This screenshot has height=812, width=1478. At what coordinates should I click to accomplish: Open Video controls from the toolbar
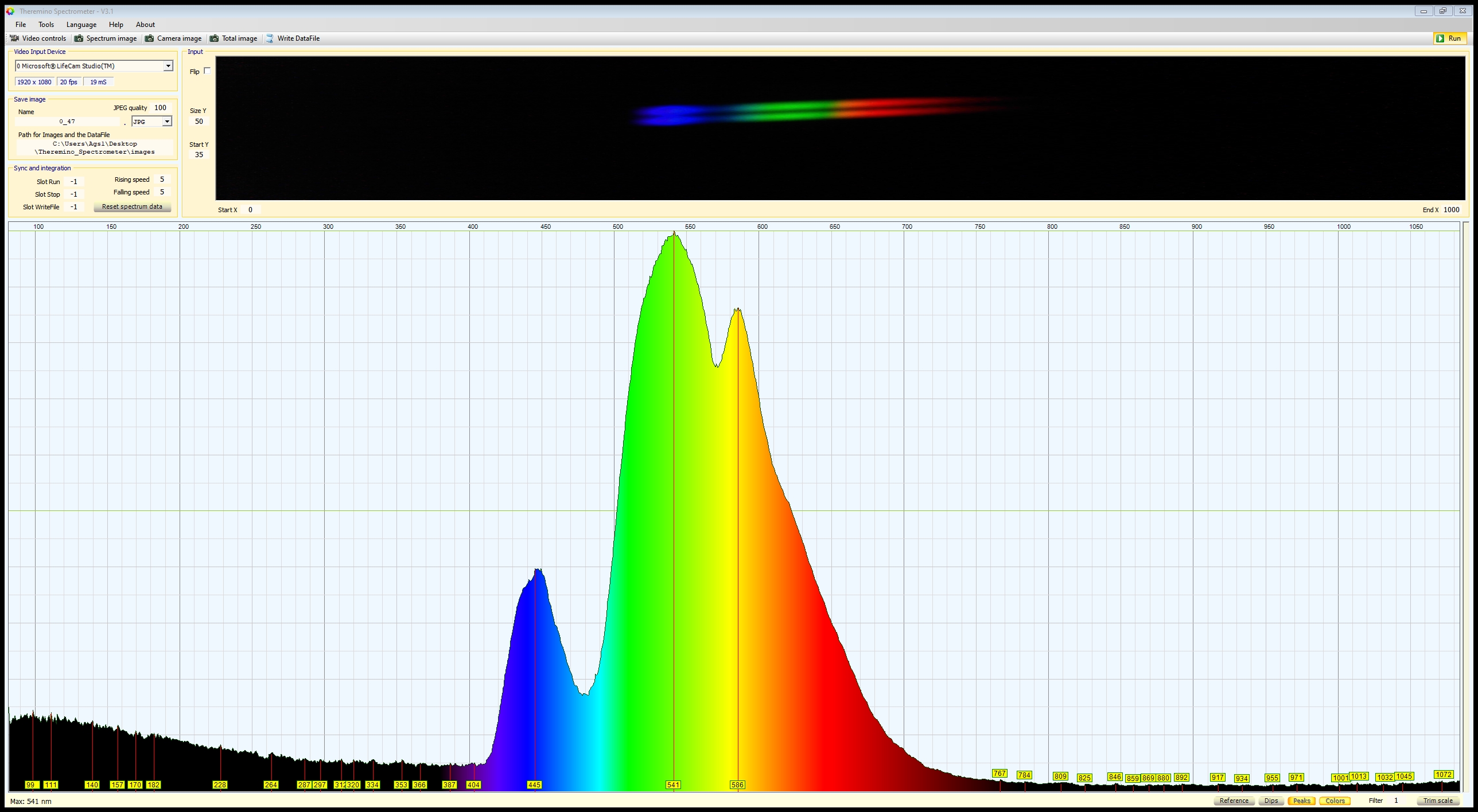coord(38,38)
